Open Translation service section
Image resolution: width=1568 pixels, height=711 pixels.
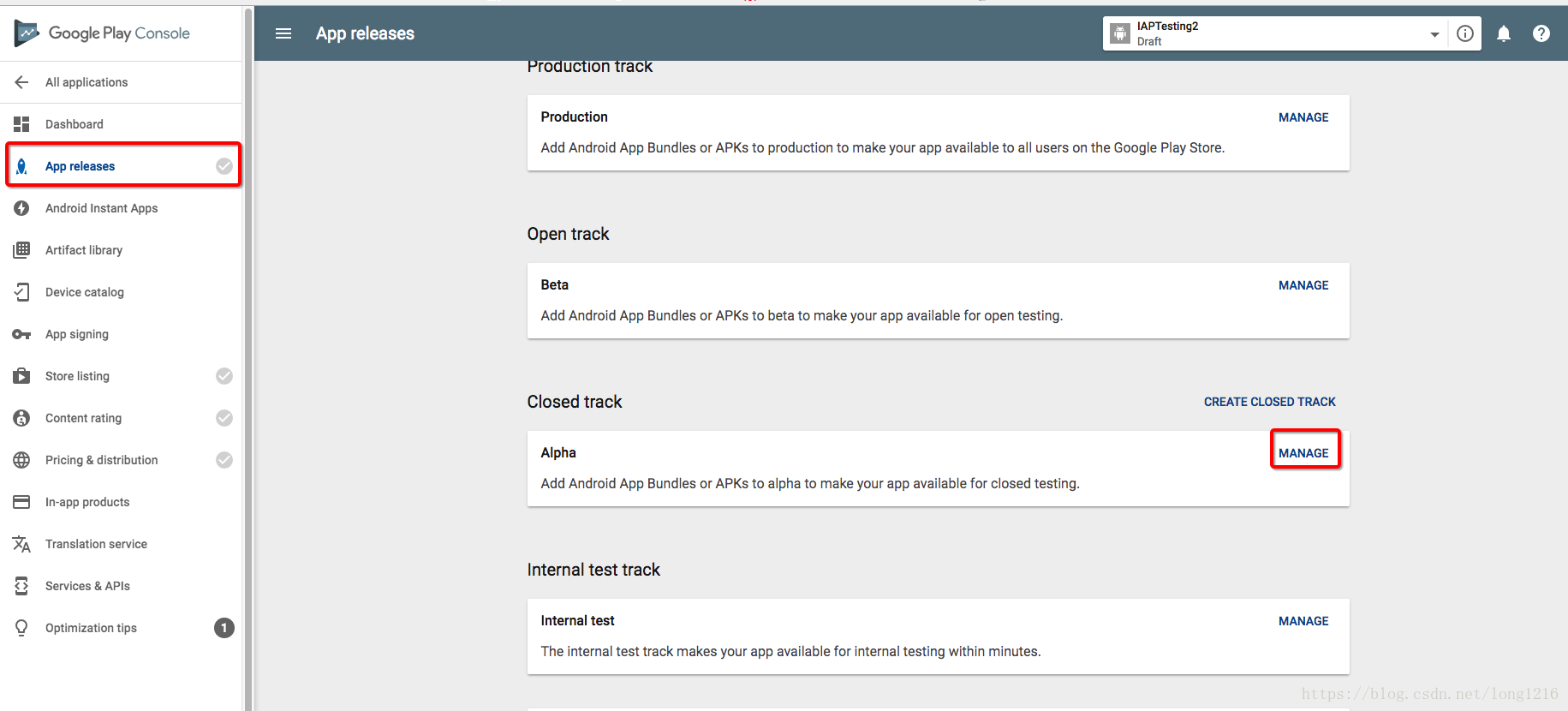pyautogui.click(x=96, y=544)
